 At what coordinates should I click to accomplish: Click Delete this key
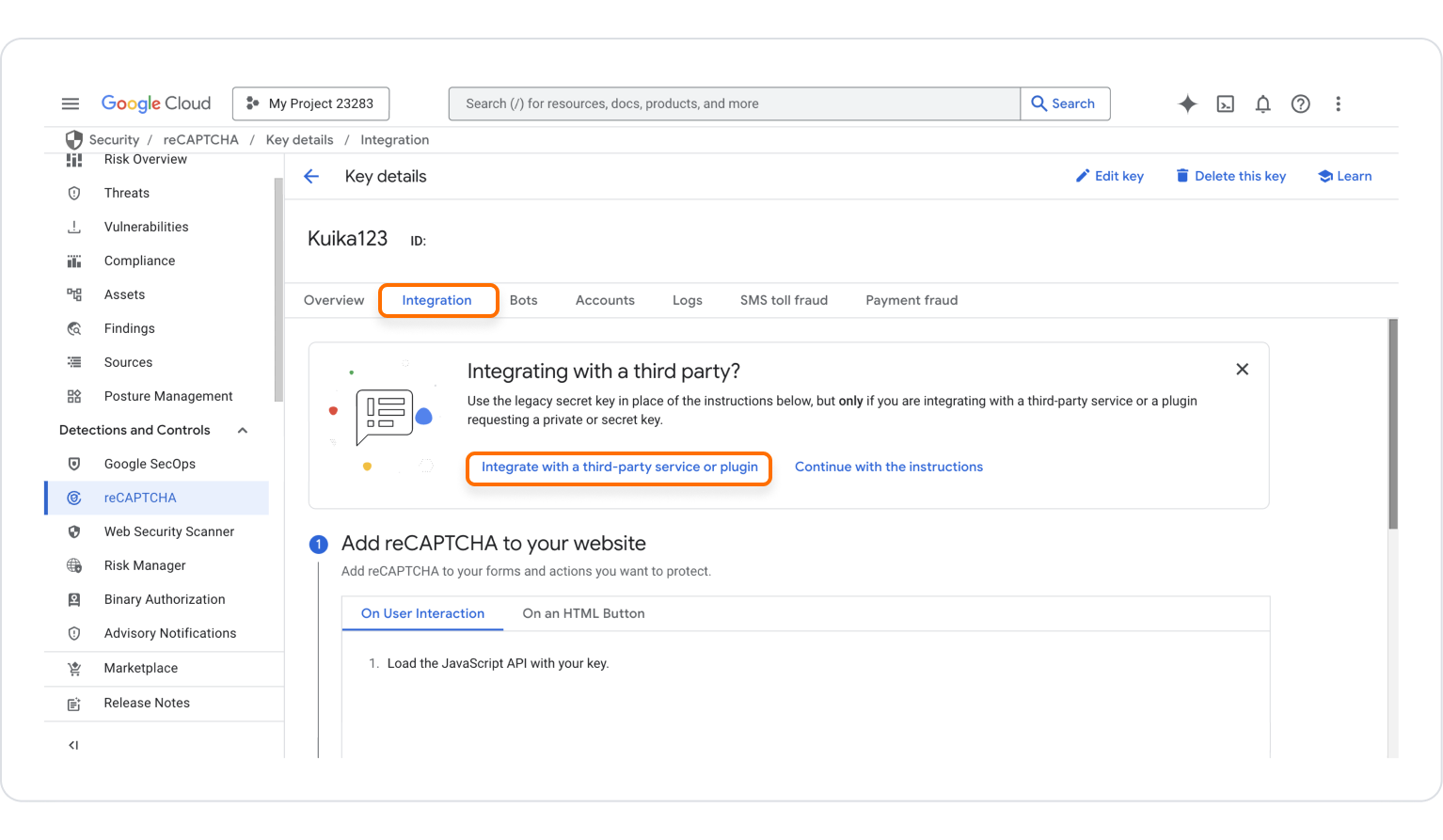click(x=1230, y=176)
